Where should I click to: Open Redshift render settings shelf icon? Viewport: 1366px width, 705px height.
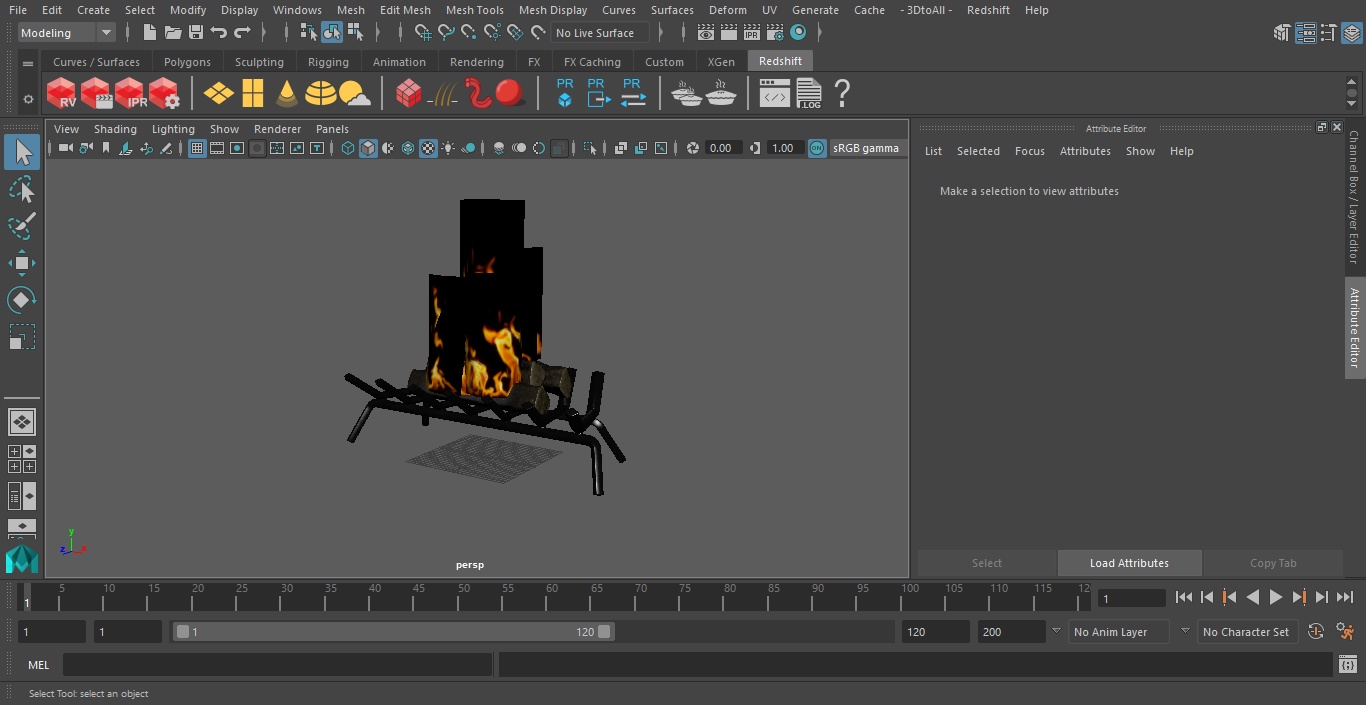coord(164,94)
